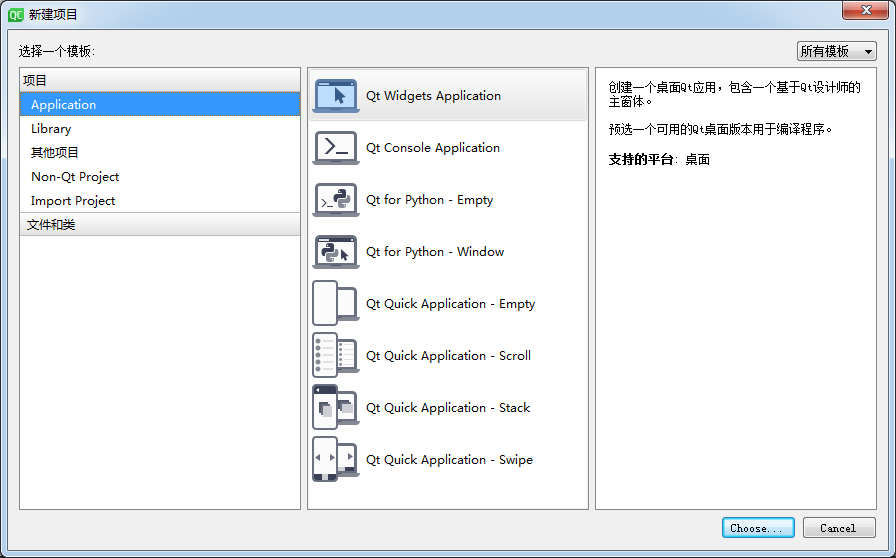
Task: Click the 支持的平台 description text
Action: (659, 160)
